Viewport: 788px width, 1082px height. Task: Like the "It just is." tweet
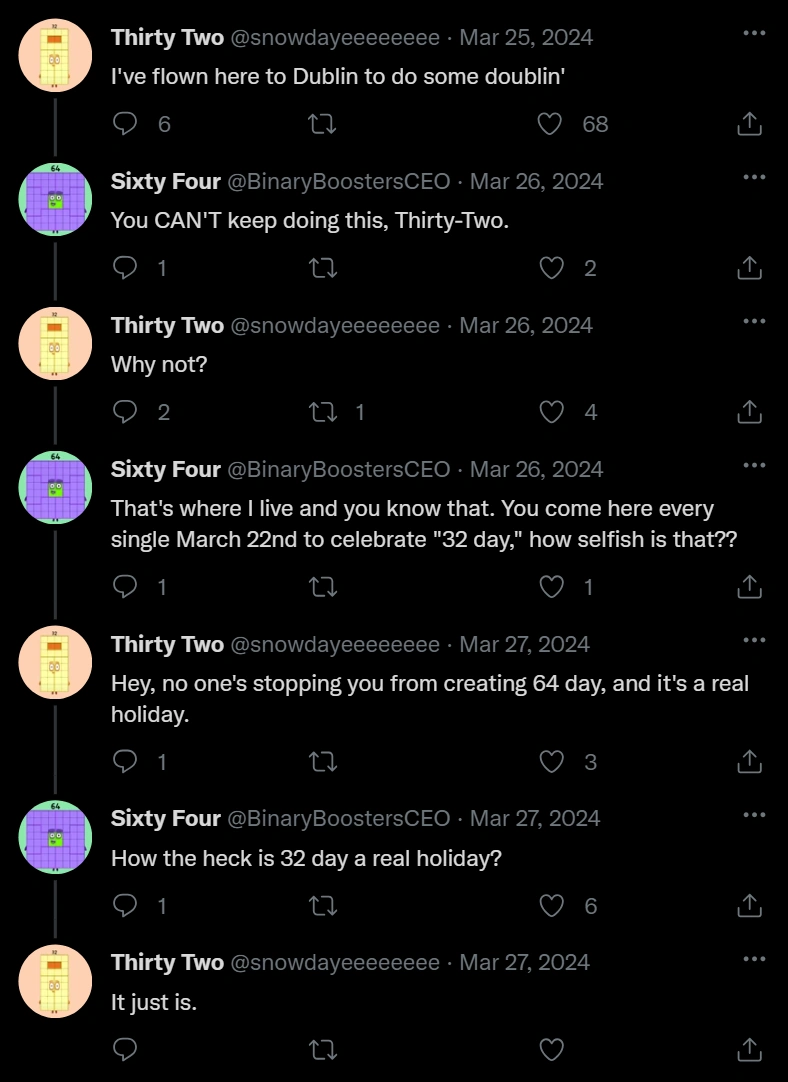tap(551, 1050)
